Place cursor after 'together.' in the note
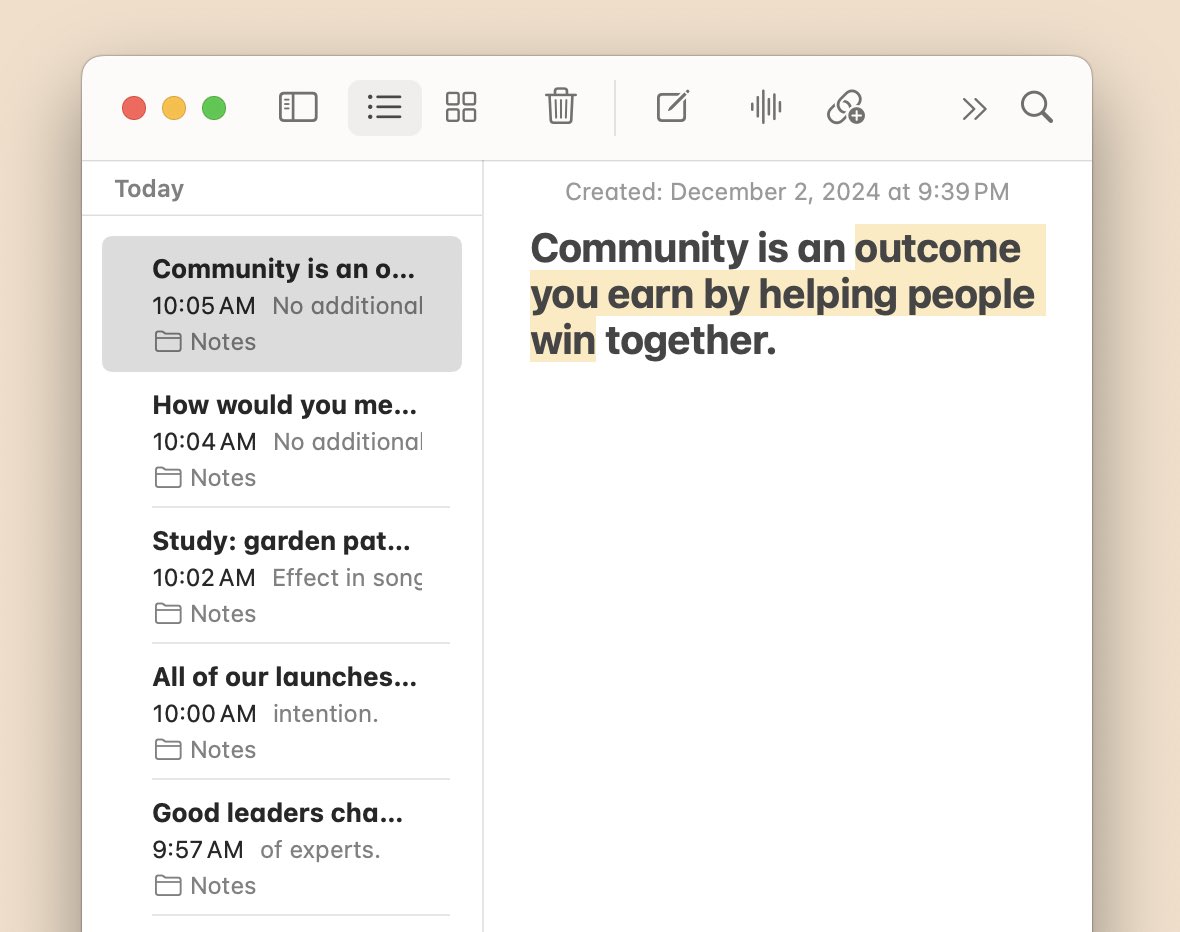1180x932 pixels. point(778,340)
